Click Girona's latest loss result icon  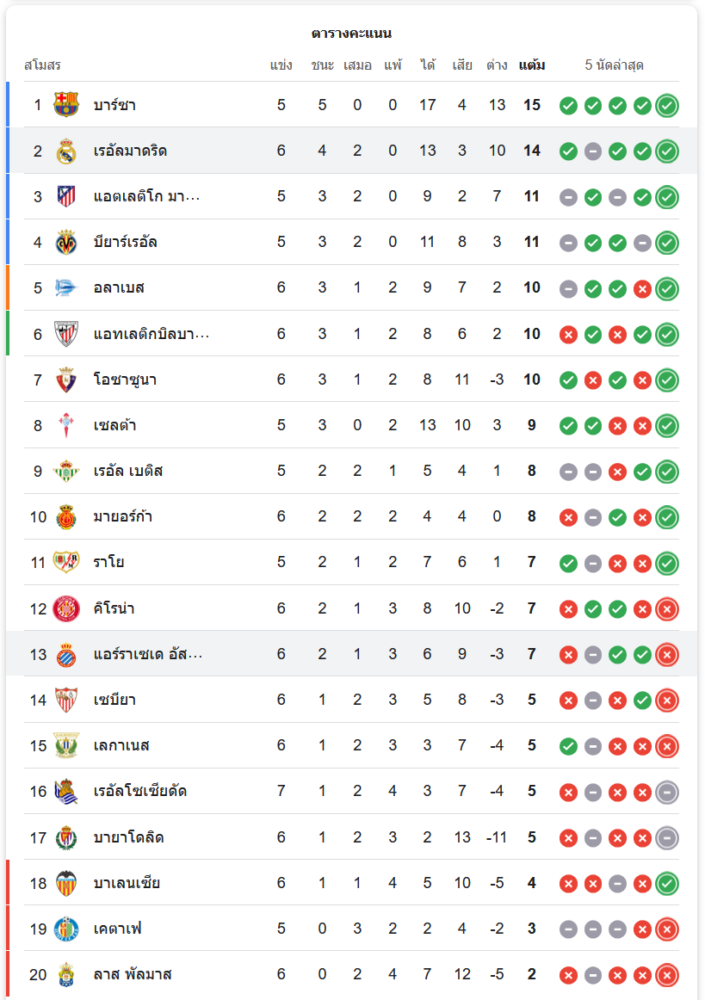[667, 608]
